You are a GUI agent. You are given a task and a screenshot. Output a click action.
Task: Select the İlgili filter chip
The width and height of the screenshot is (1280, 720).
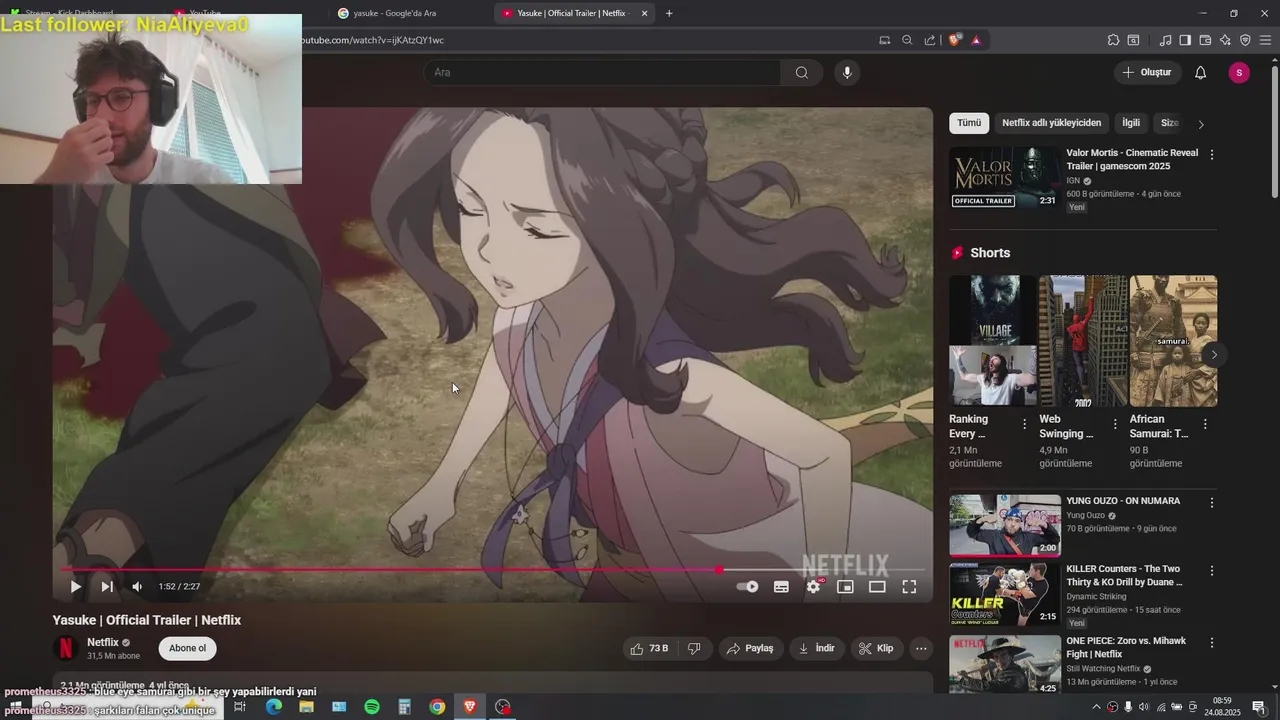pyautogui.click(x=1131, y=123)
